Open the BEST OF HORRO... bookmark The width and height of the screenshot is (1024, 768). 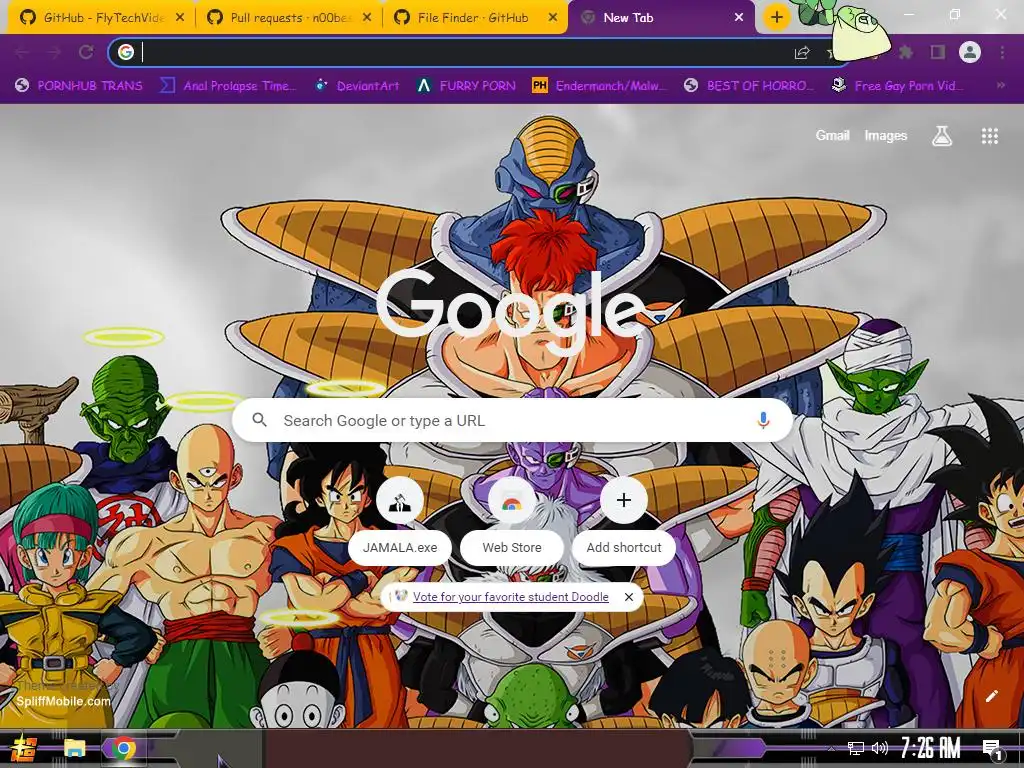point(749,86)
